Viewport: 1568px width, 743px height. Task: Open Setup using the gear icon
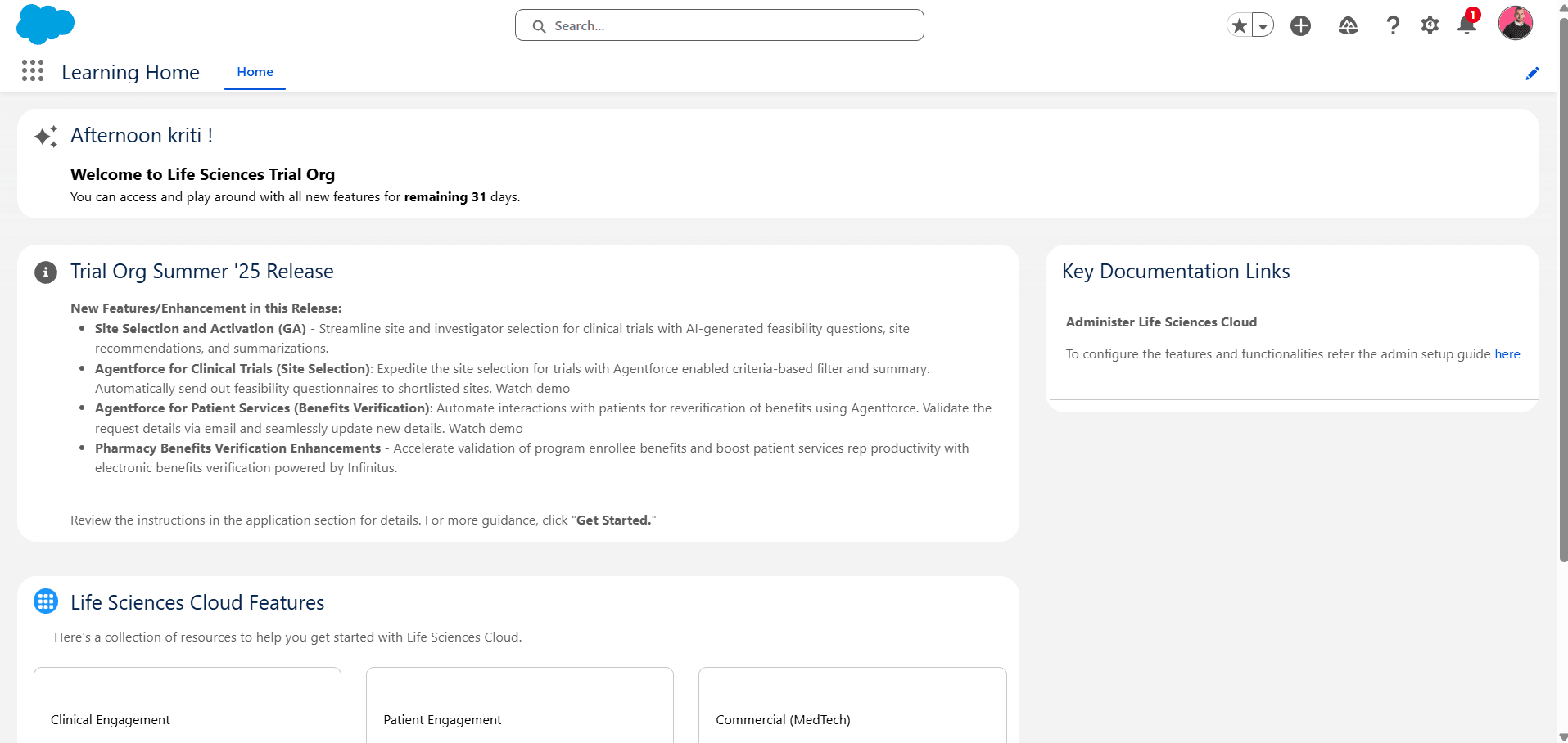coord(1430,25)
